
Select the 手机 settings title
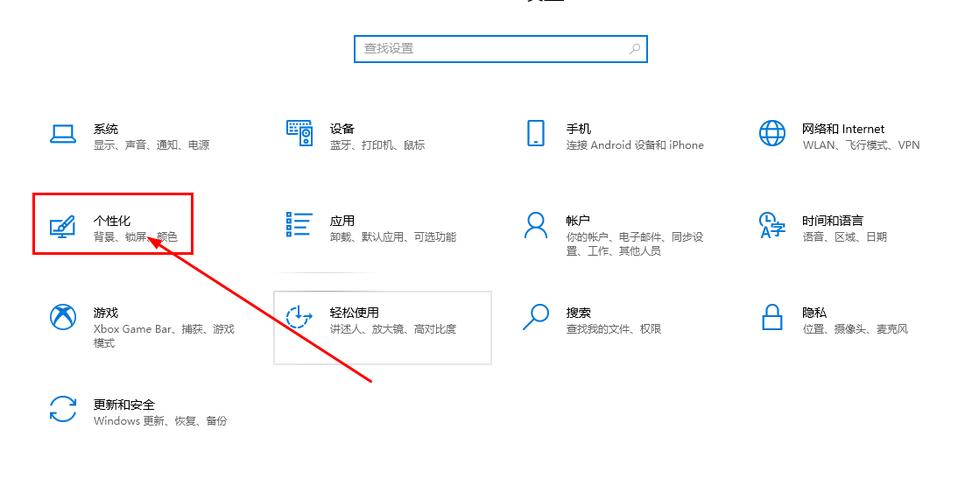[x=578, y=129]
